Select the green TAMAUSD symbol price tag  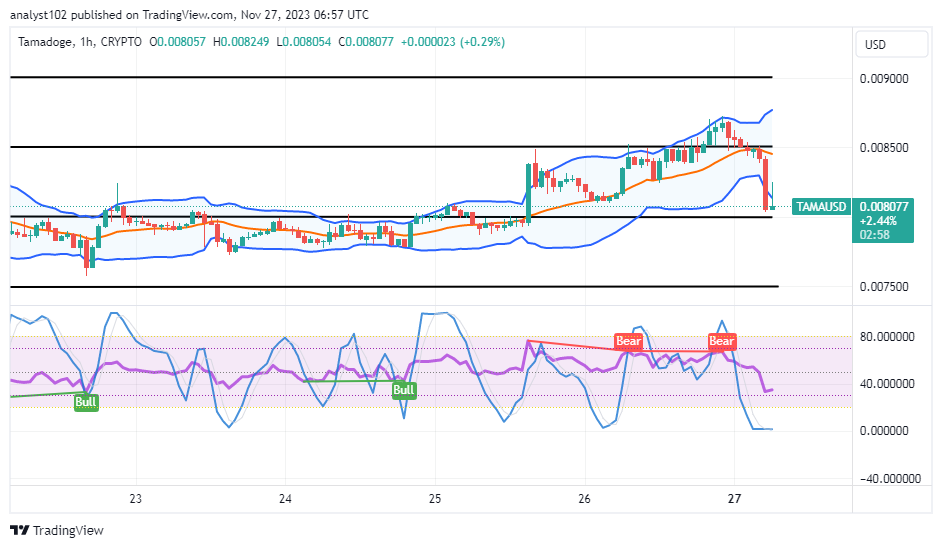(x=821, y=207)
